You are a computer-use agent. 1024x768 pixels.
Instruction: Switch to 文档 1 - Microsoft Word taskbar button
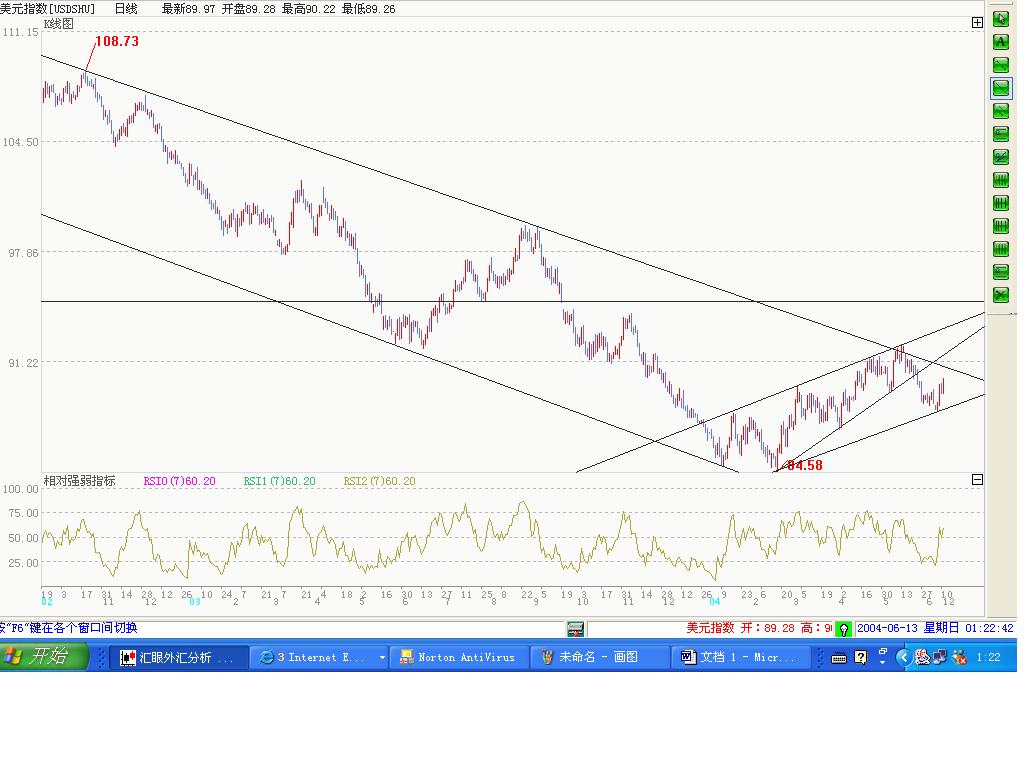[739, 658]
